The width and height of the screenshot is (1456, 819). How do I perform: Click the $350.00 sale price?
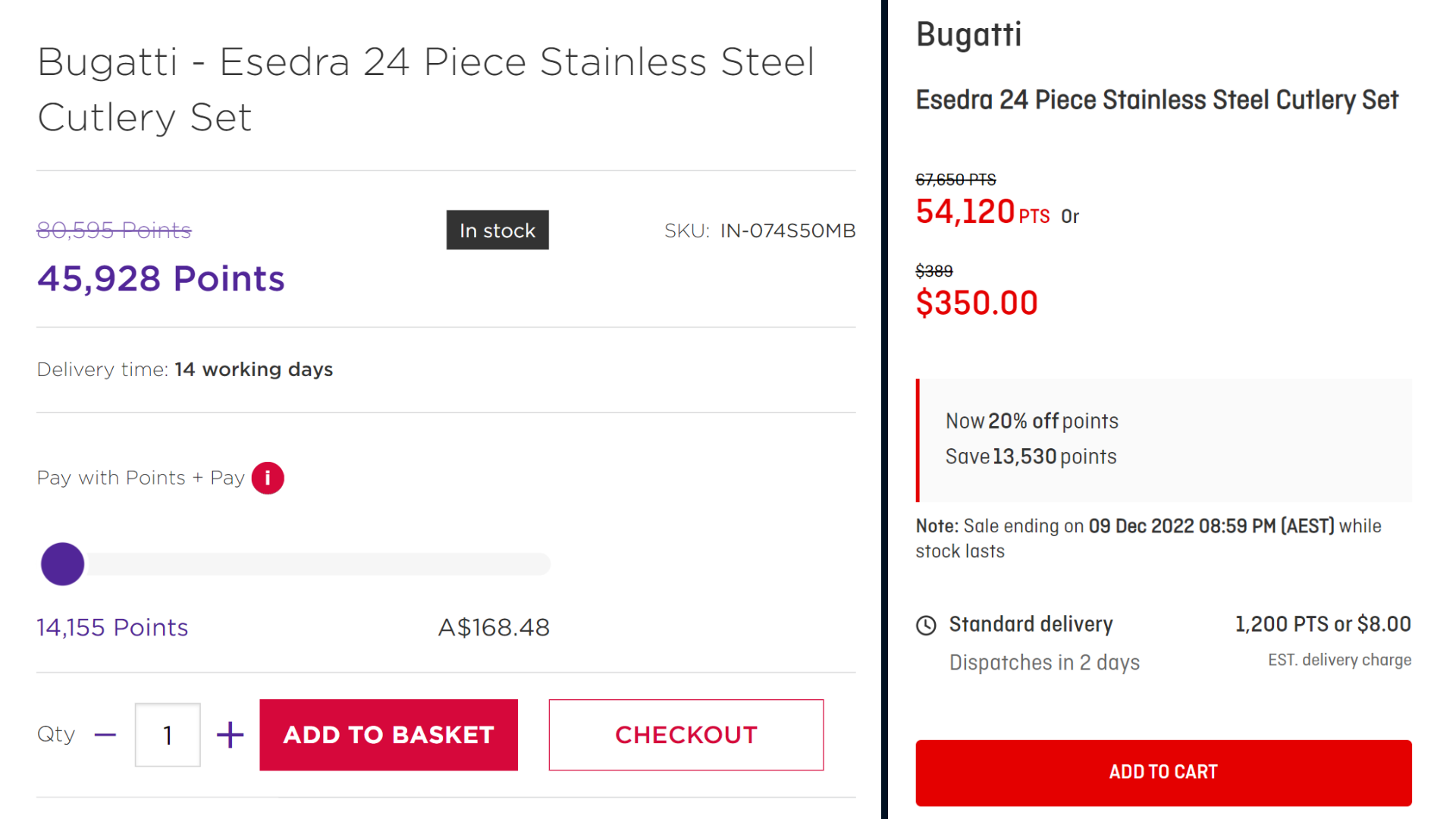pyautogui.click(x=977, y=303)
